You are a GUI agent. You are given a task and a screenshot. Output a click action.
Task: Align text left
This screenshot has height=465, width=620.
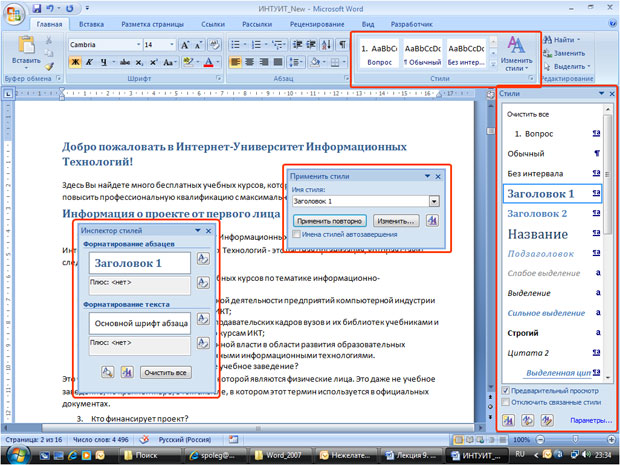click(235, 62)
